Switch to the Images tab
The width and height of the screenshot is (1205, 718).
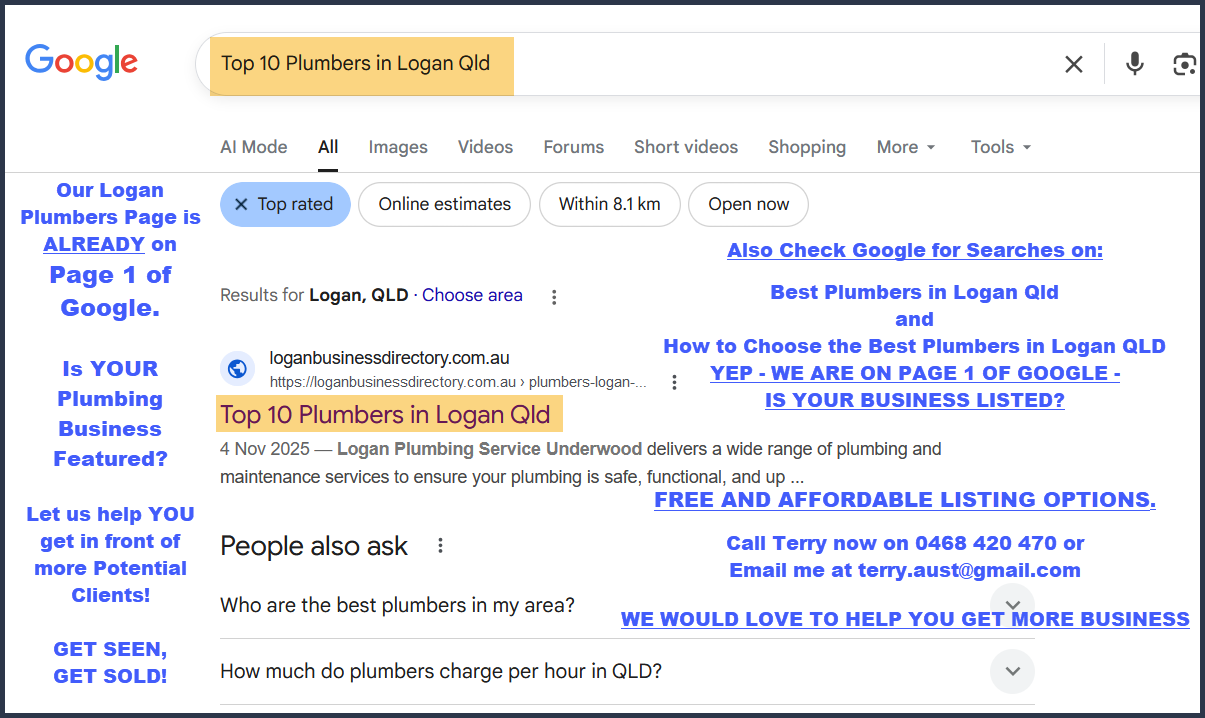coord(397,147)
